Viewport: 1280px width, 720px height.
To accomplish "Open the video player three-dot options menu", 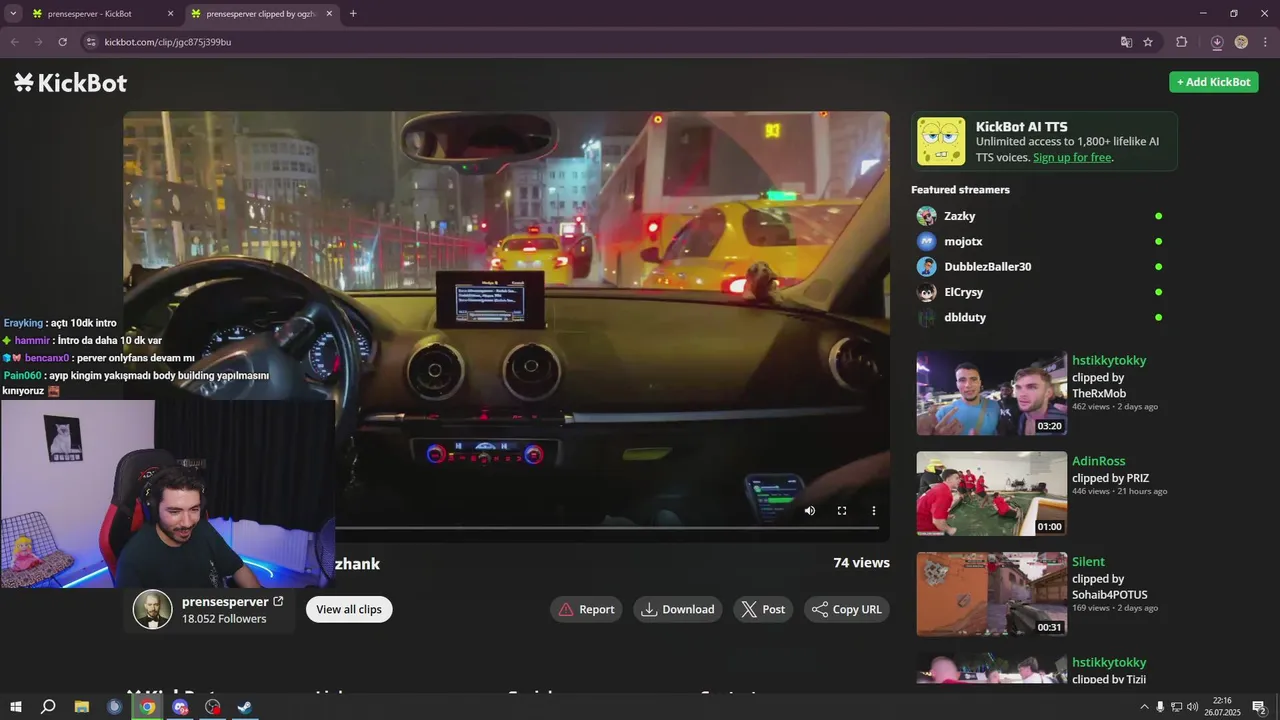I will [873, 511].
